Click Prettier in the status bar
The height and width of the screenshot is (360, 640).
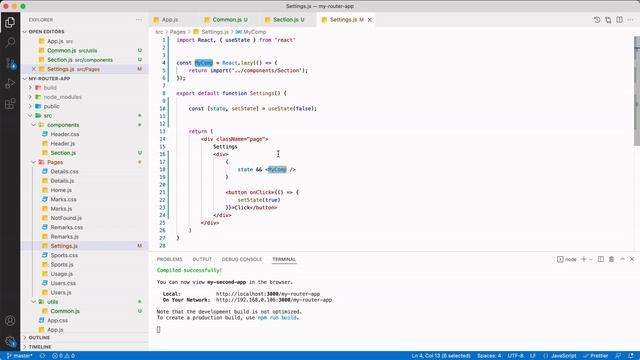pos(596,356)
